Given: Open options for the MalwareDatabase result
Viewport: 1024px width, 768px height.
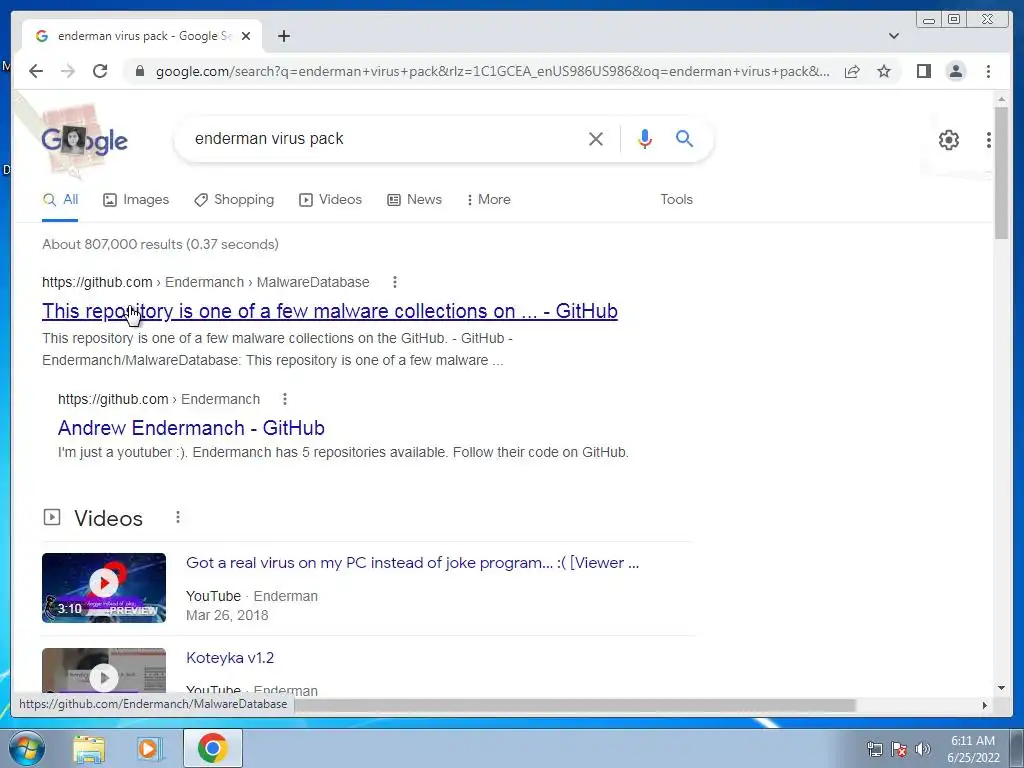Looking at the screenshot, I should point(394,282).
